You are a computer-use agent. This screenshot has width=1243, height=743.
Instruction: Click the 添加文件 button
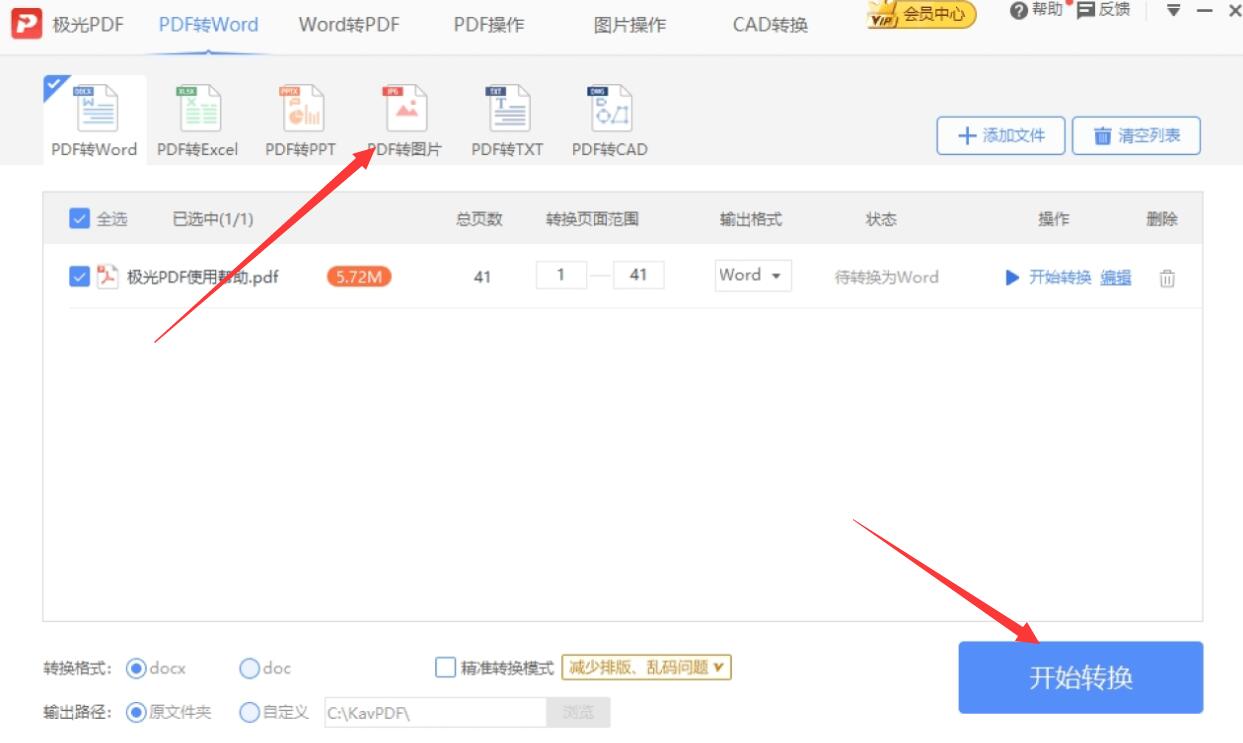(x=1000, y=136)
